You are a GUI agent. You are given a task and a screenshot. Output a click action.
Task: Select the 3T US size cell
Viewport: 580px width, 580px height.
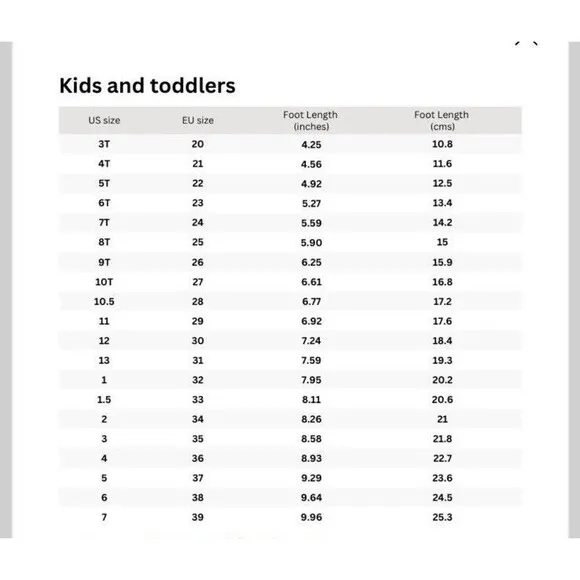(x=104, y=144)
